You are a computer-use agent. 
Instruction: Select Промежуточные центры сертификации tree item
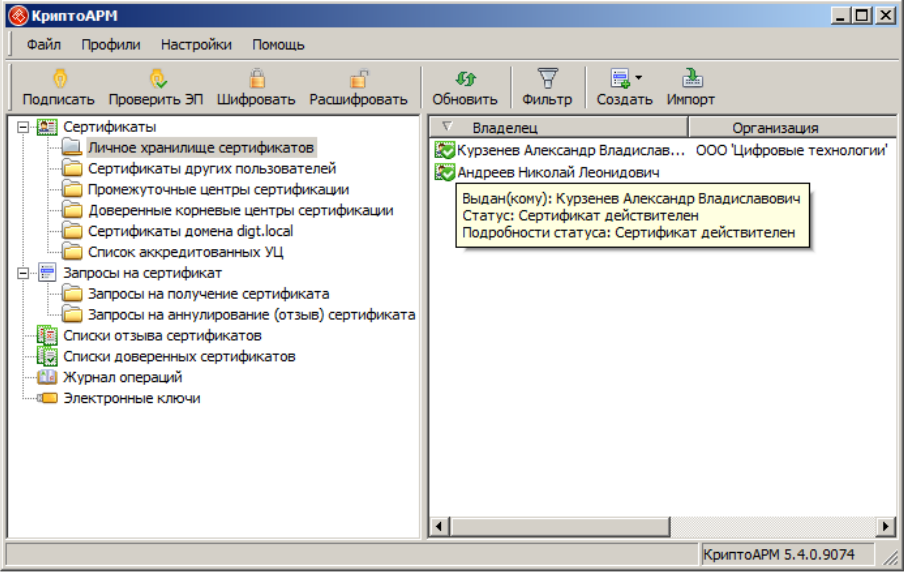[219, 189]
